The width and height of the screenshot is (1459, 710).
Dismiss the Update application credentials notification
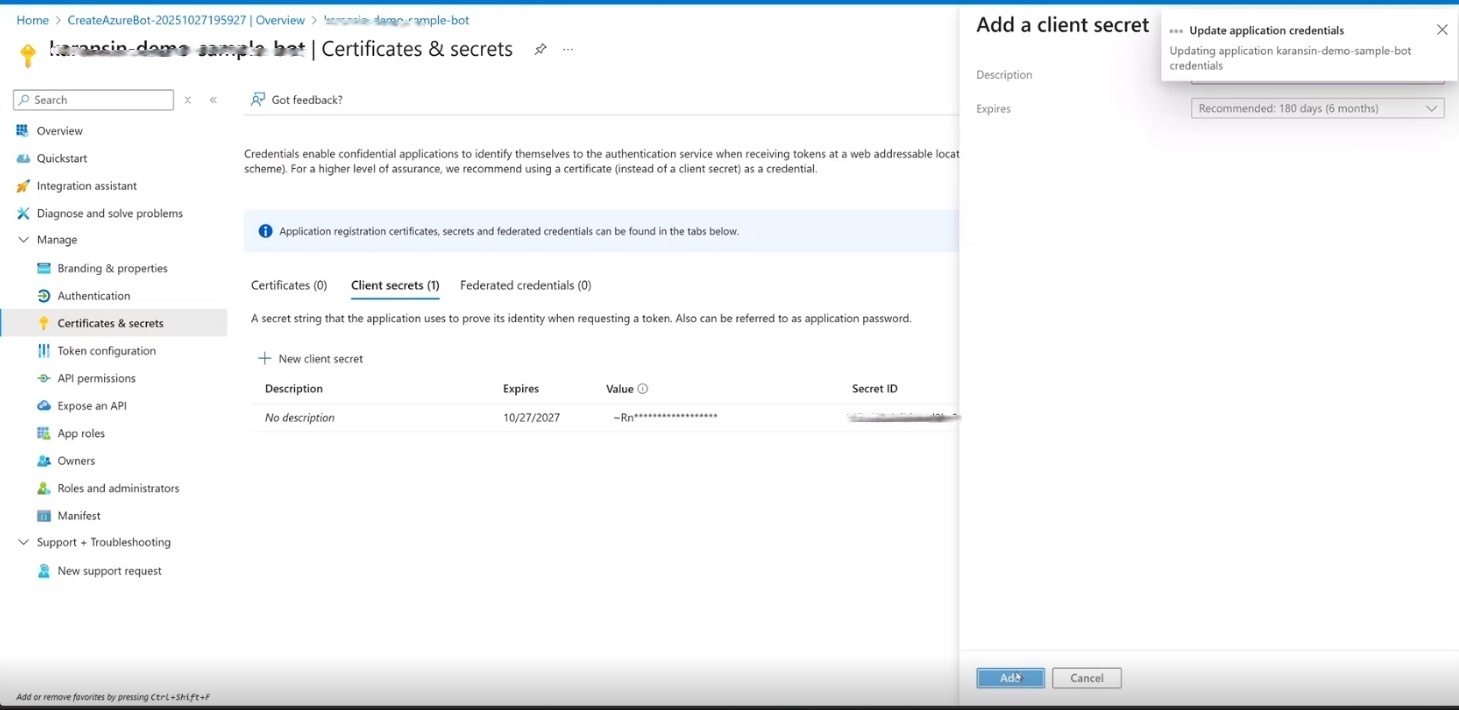click(x=1441, y=29)
